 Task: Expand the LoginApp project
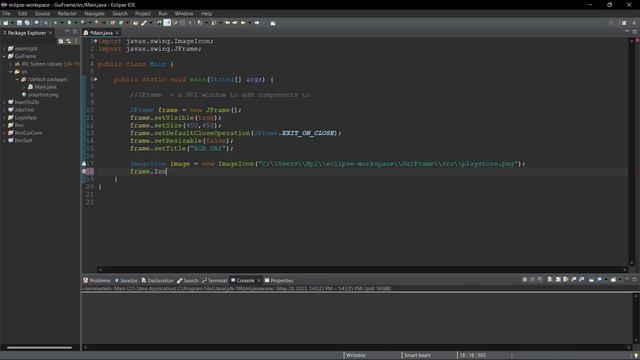pos(4,118)
